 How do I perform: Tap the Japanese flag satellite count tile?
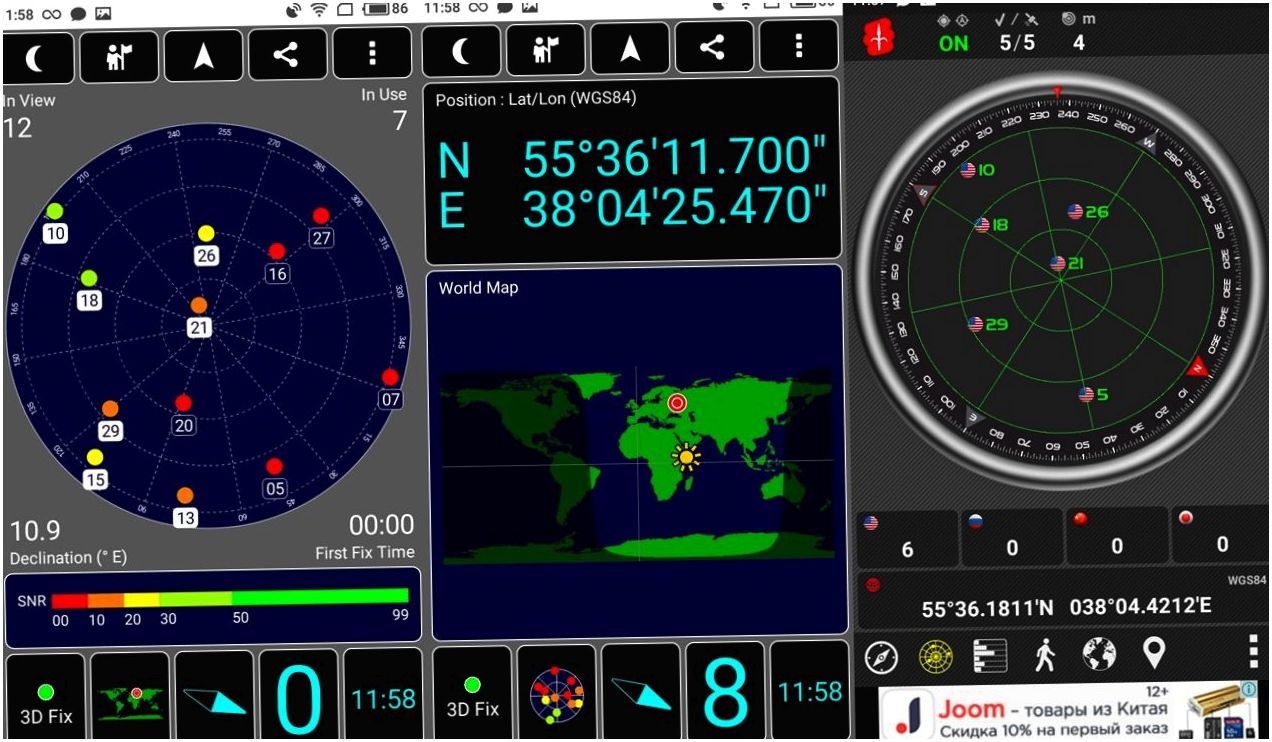click(x=1221, y=536)
